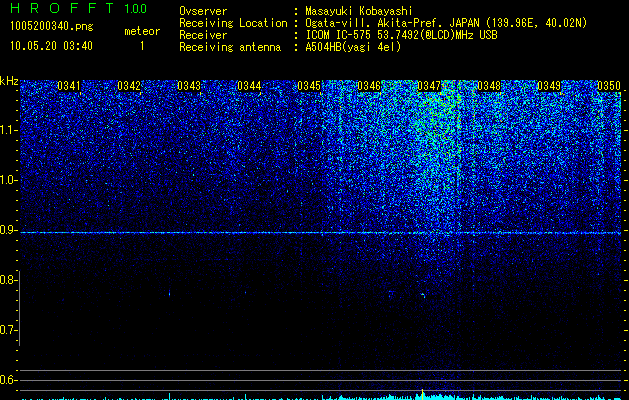Select the 0350 time marker
The height and width of the screenshot is (400, 629).
click(609, 86)
